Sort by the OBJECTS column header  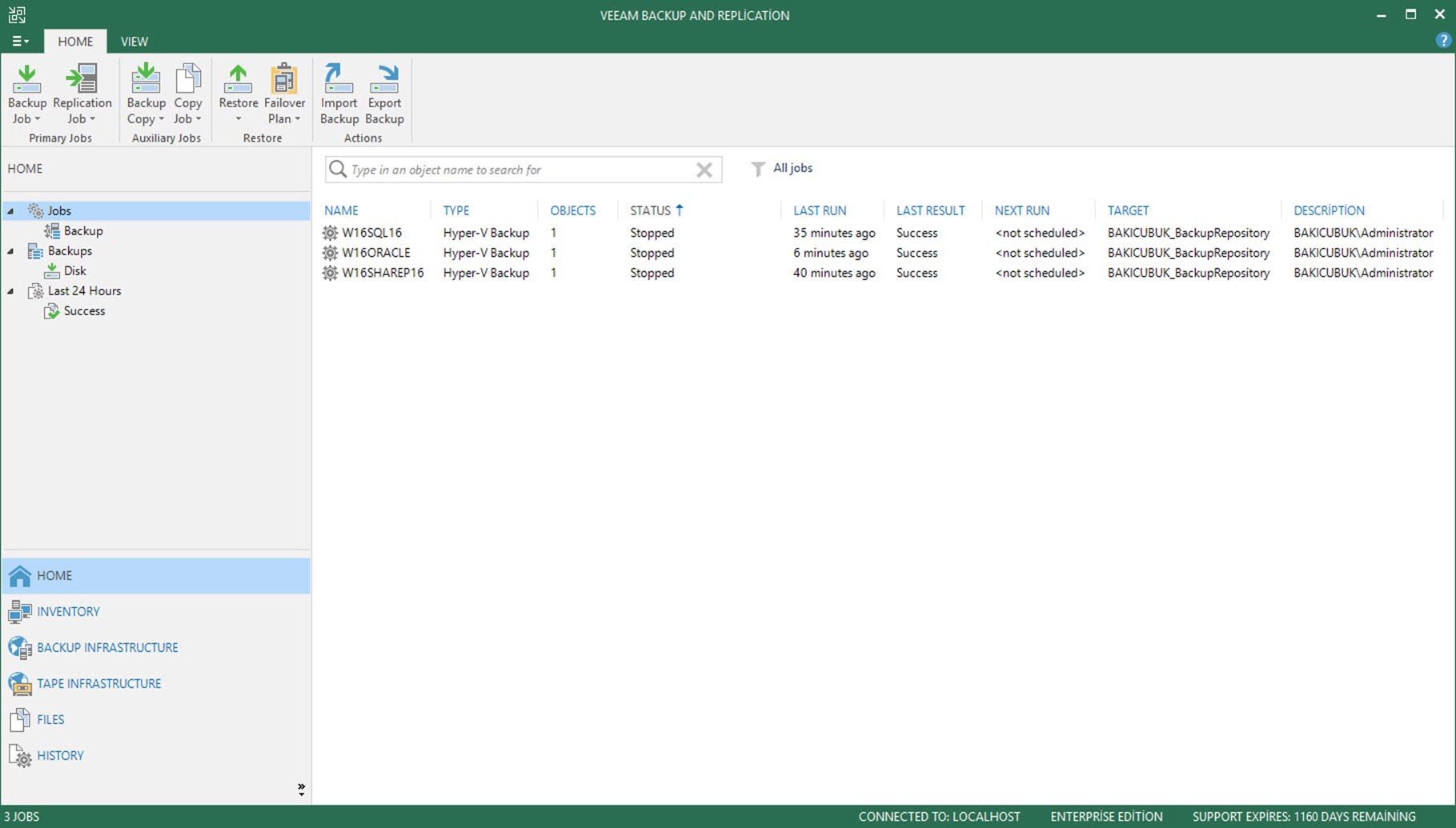click(573, 210)
